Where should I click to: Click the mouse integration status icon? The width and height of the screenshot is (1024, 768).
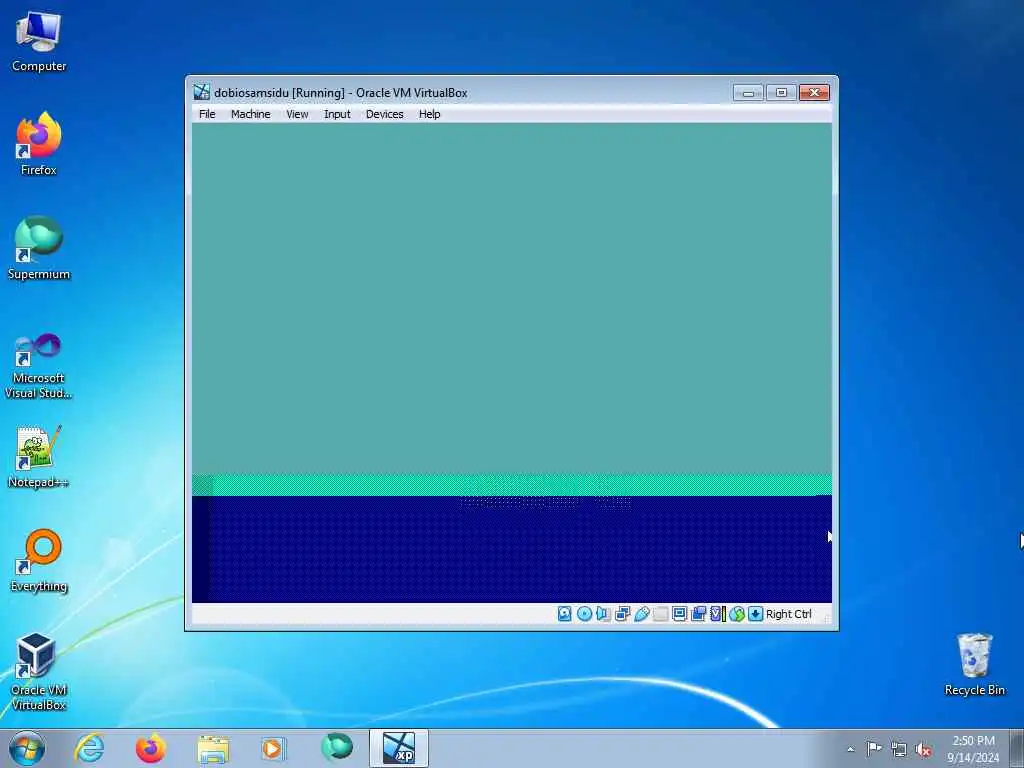tap(737, 614)
